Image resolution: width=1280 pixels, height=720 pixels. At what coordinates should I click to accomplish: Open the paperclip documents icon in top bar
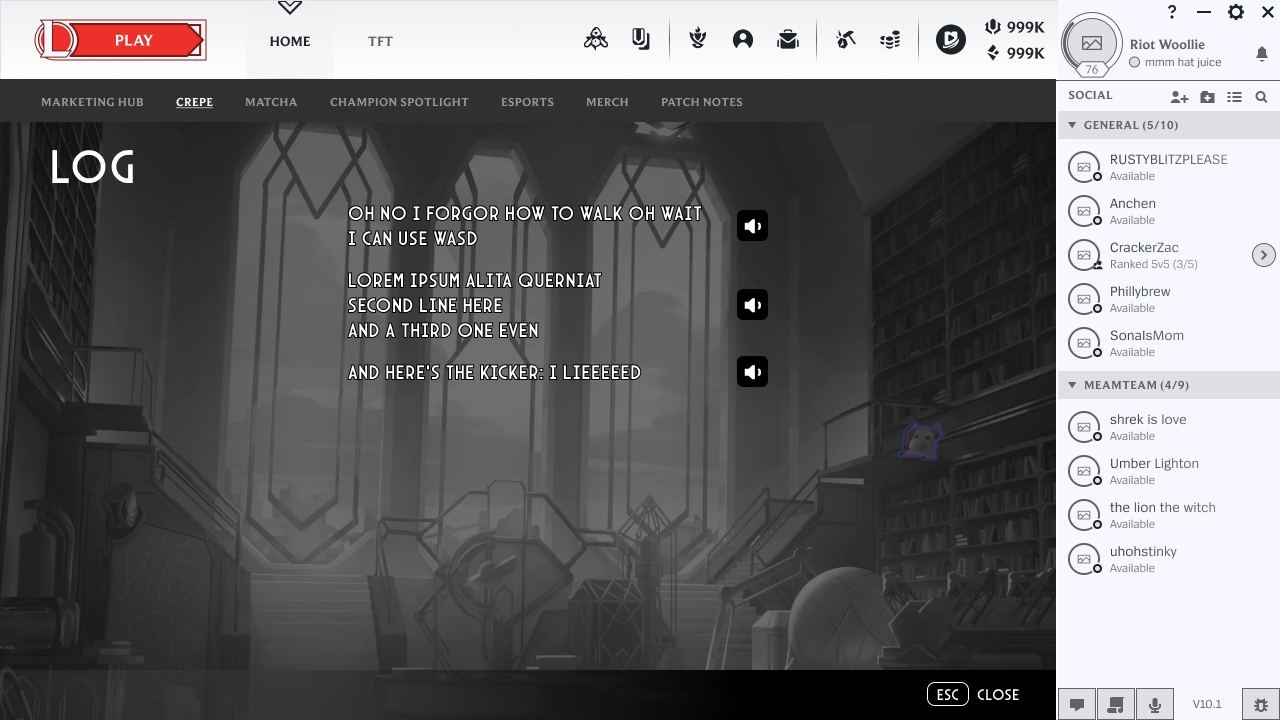click(x=641, y=40)
